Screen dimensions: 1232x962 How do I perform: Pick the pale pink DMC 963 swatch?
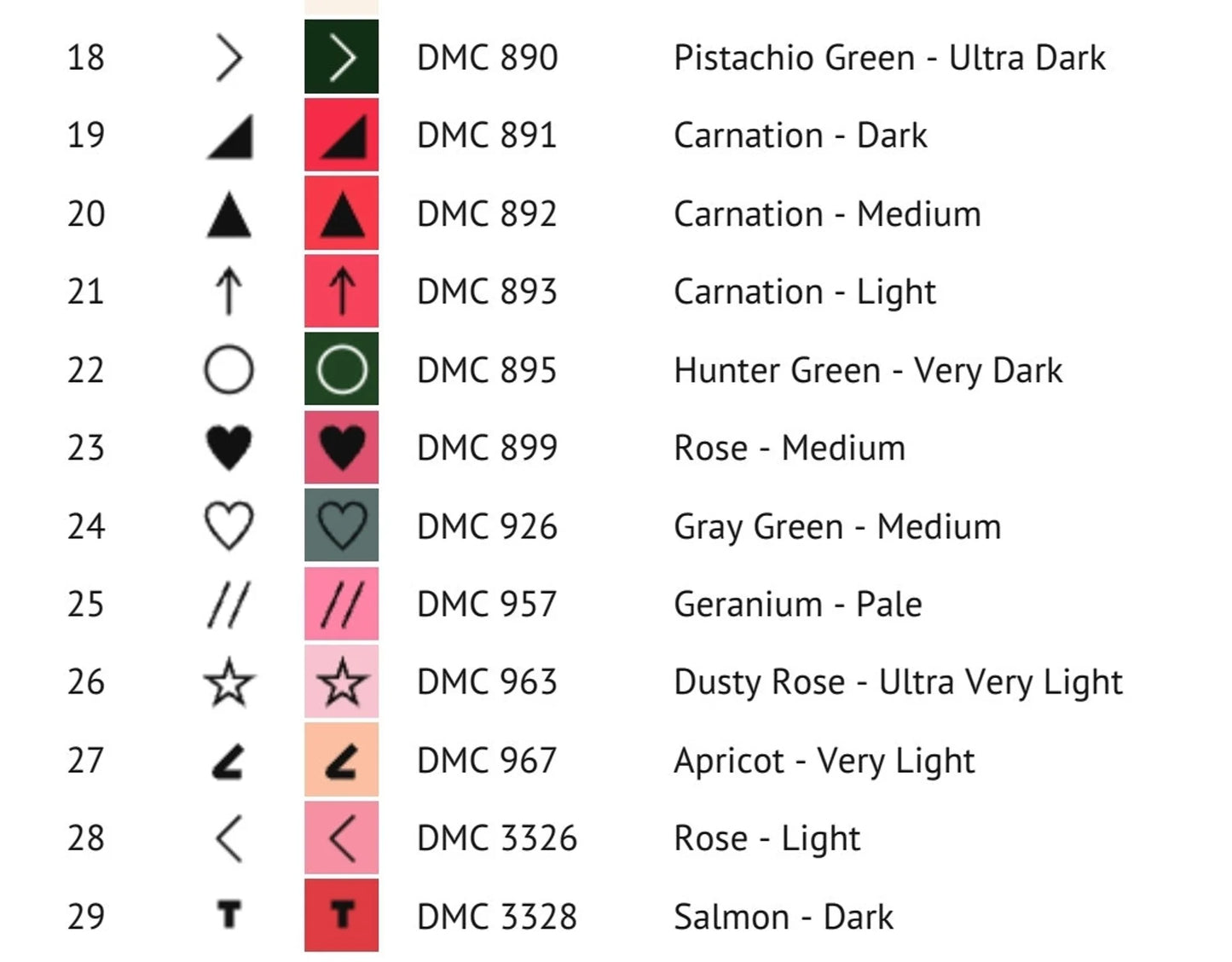coord(341,682)
